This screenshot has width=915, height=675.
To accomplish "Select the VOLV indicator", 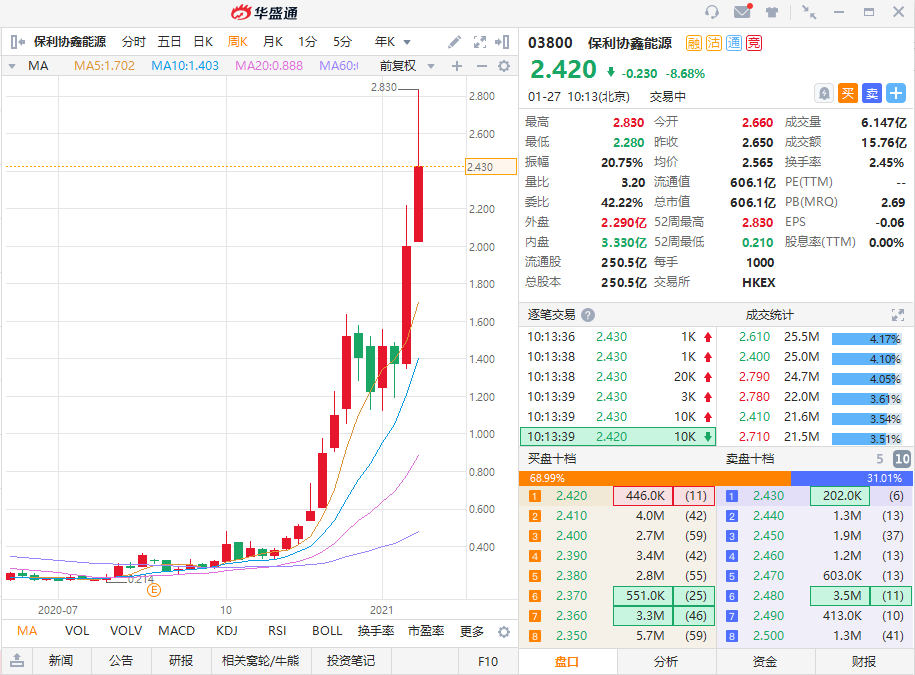I will (x=126, y=631).
